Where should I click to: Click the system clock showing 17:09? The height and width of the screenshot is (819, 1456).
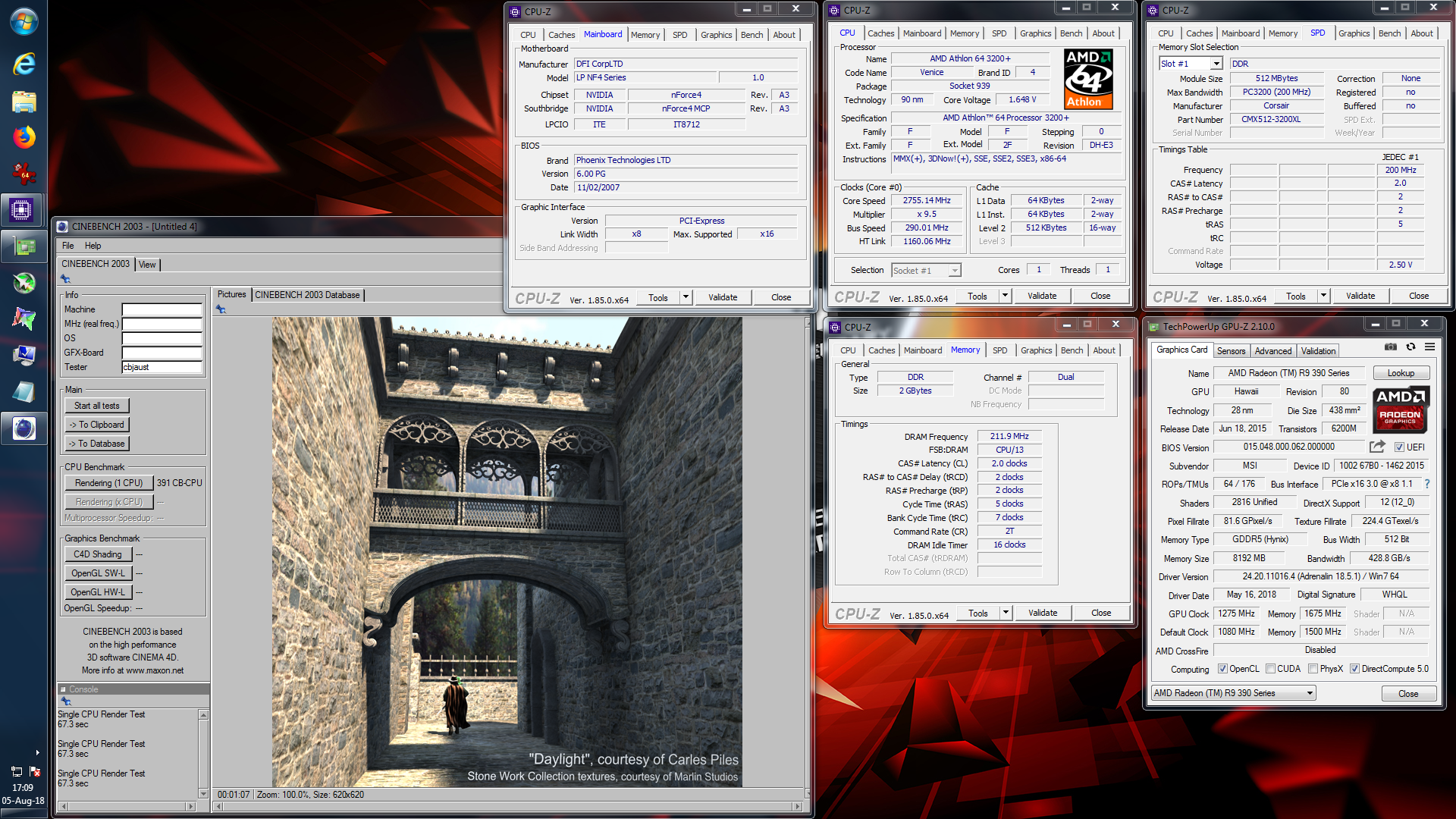[23, 788]
